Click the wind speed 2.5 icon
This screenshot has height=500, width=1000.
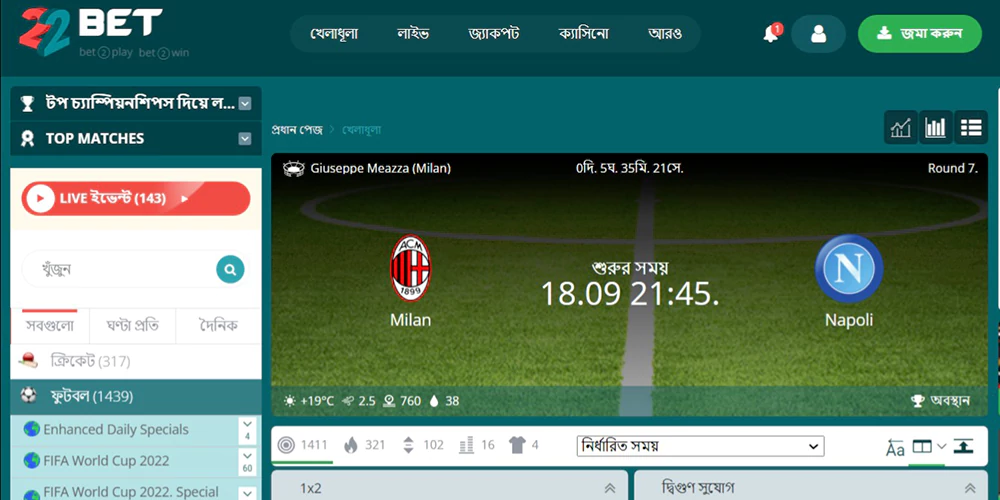pyautogui.click(x=348, y=401)
